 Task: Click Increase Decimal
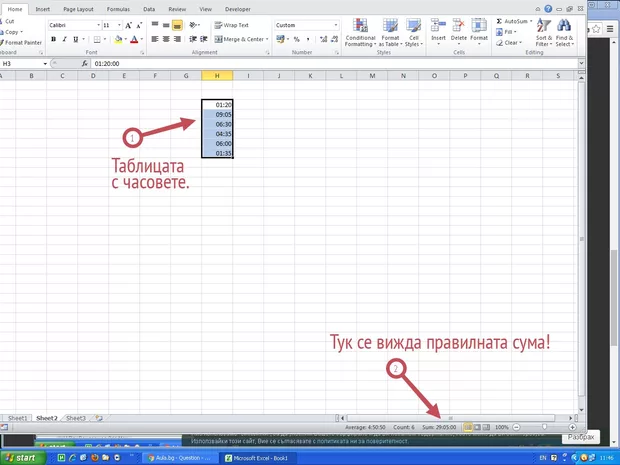pyautogui.click(x=323, y=39)
